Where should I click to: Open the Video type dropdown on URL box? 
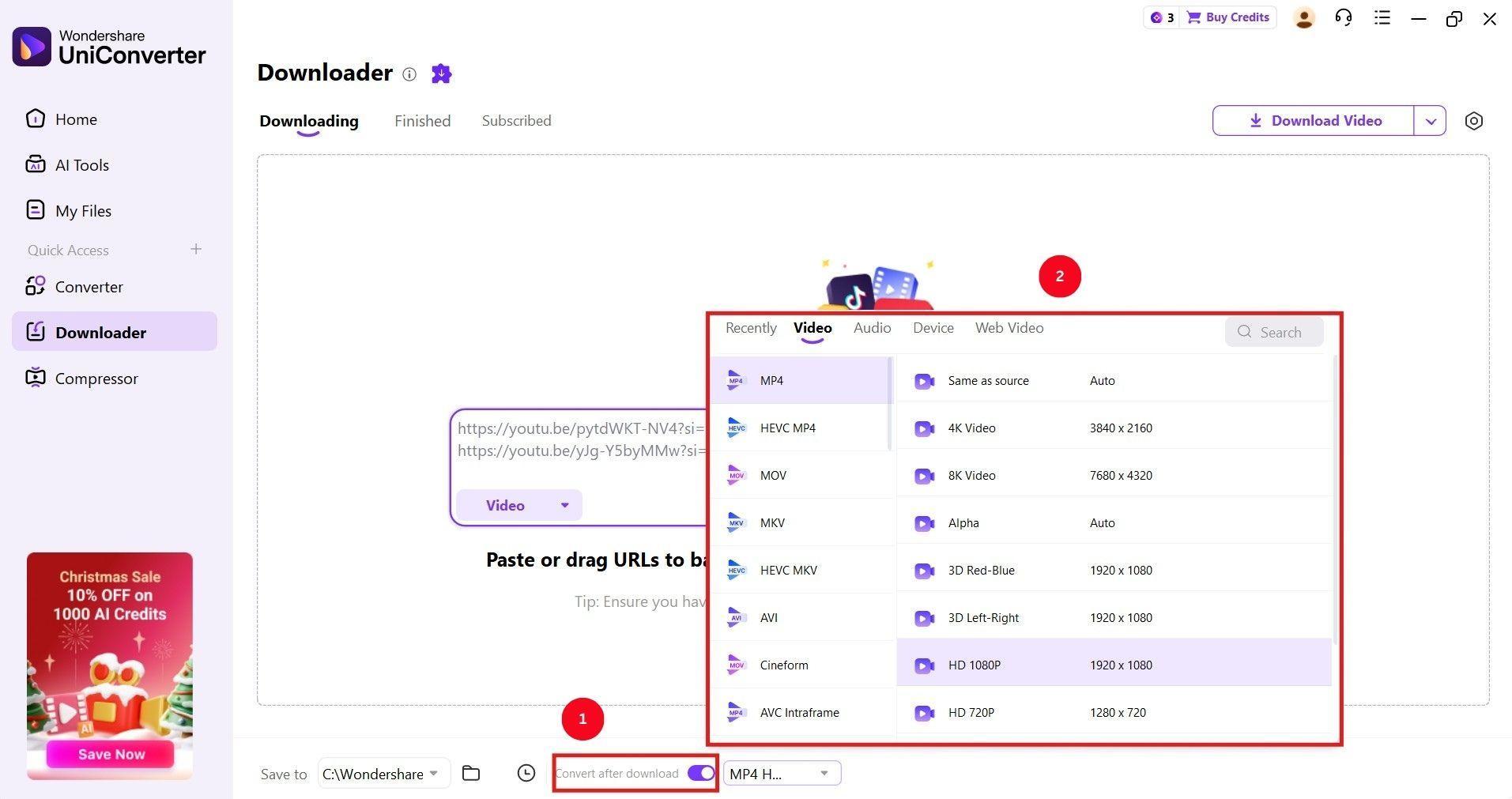518,505
